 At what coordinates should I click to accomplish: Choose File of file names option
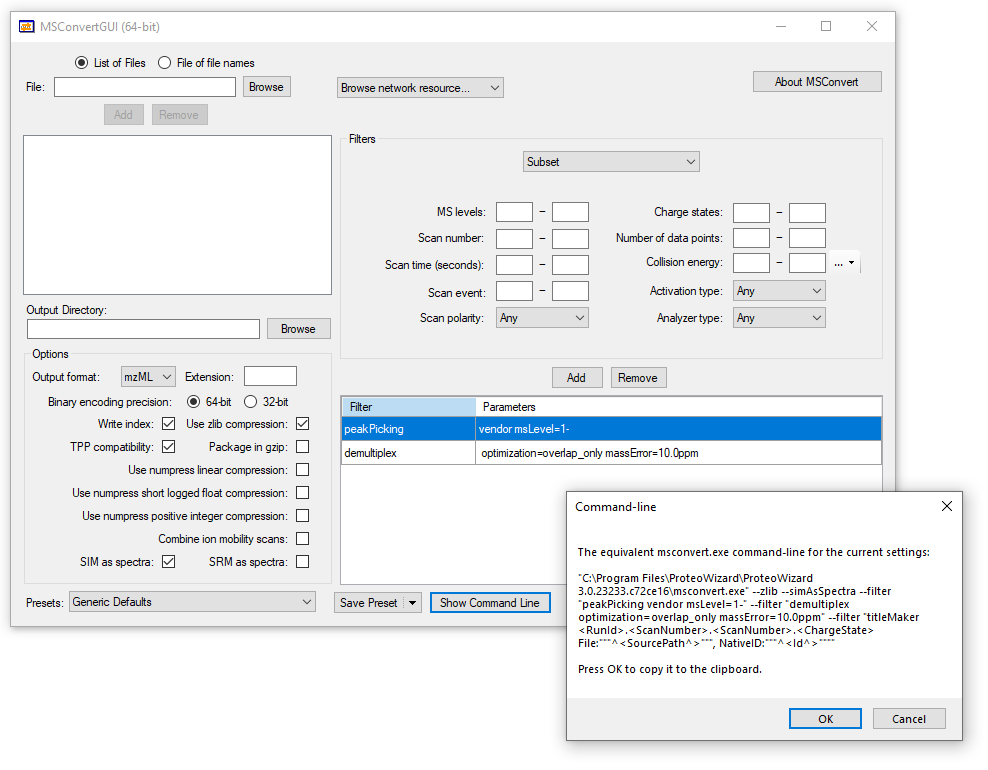pyautogui.click(x=165, y=63)
